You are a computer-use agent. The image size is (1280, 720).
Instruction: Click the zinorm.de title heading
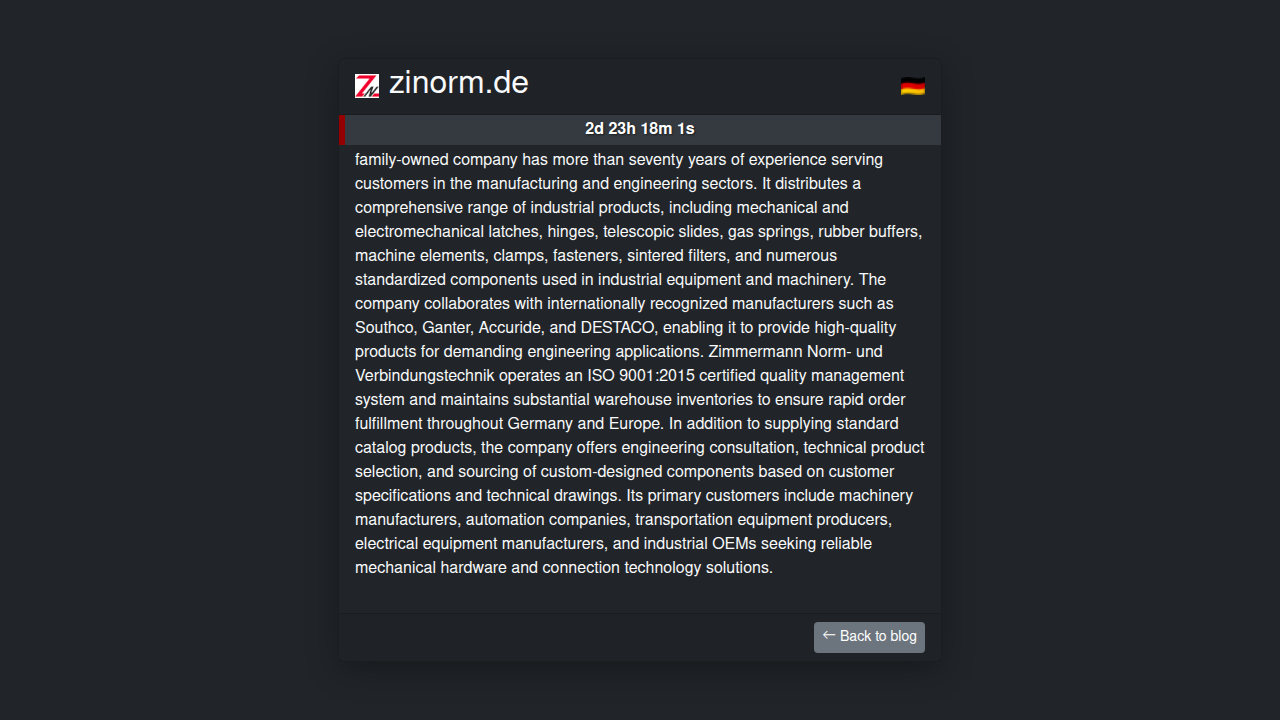459,83
